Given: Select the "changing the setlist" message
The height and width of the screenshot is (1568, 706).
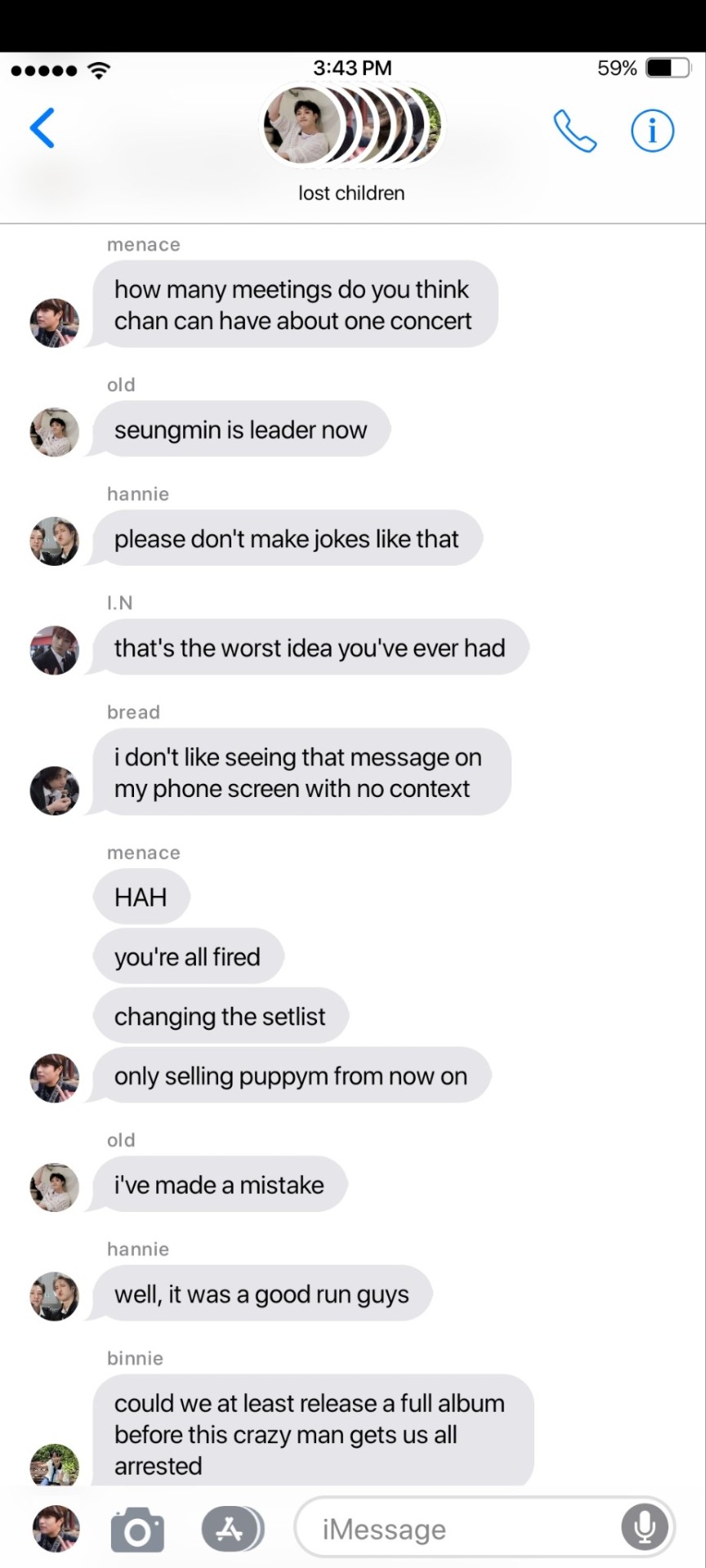Looking at the screenshot, I should tap(221, 1016).
